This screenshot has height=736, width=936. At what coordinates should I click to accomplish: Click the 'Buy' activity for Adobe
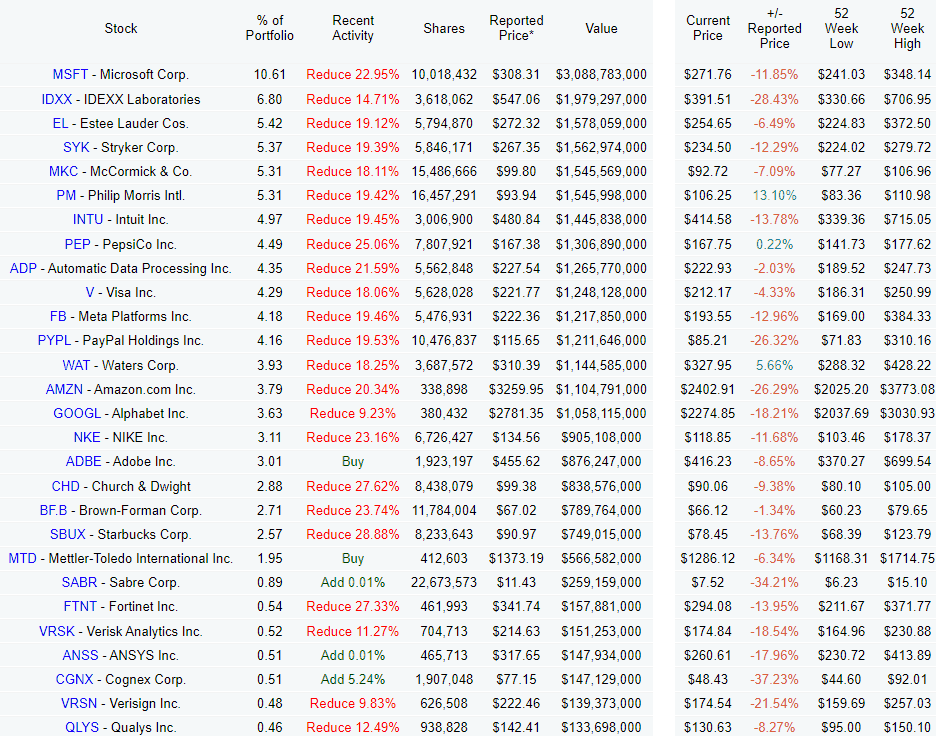353,461
